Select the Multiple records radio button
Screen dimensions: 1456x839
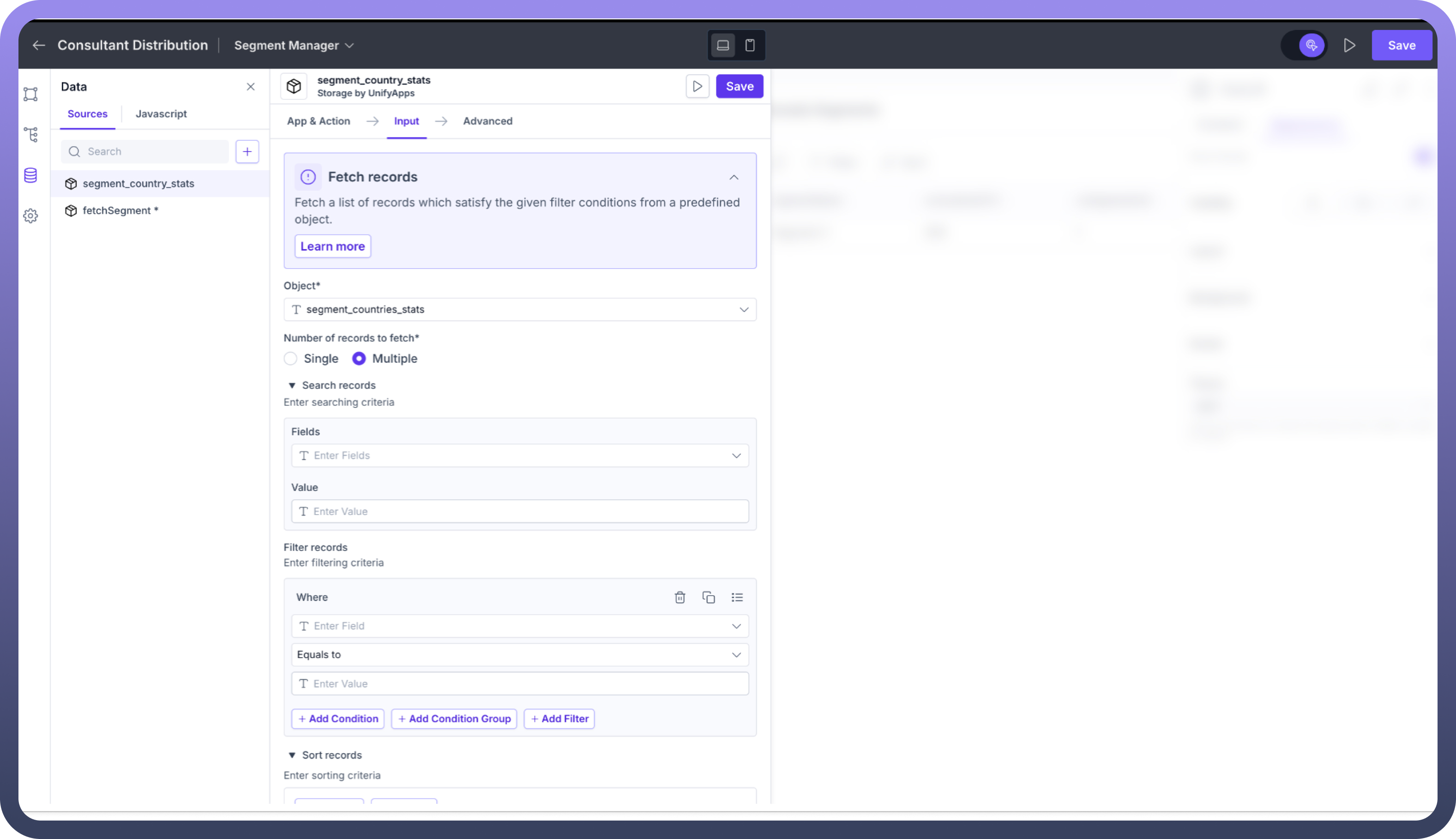click(x=359, y=359)
